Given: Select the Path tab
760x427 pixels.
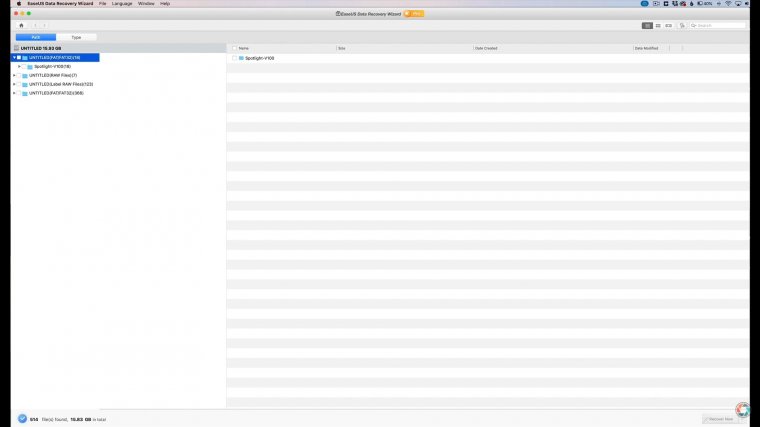Looking at the screenshot, I should point(36,37).
